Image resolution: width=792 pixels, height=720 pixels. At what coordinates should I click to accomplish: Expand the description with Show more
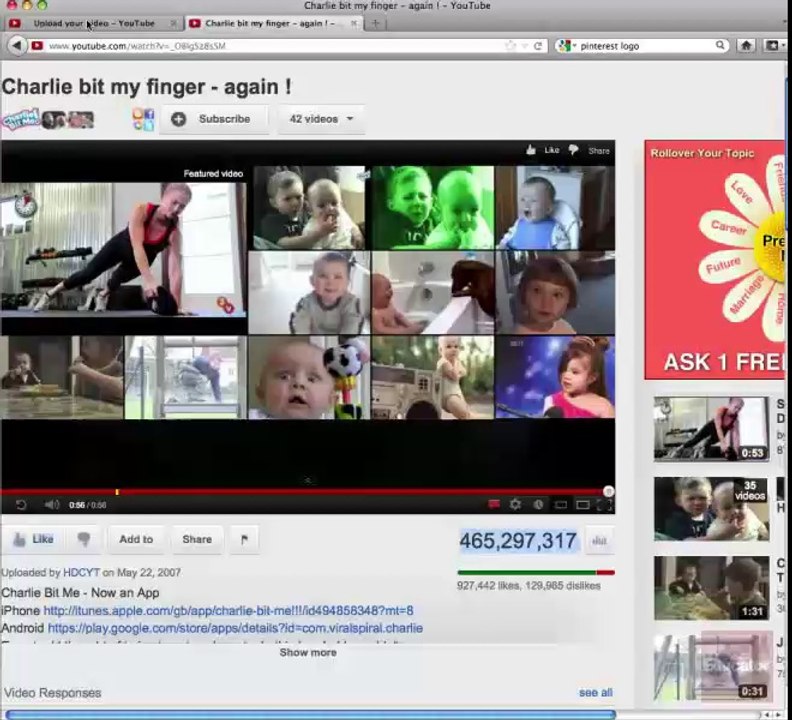coord(308,652)
